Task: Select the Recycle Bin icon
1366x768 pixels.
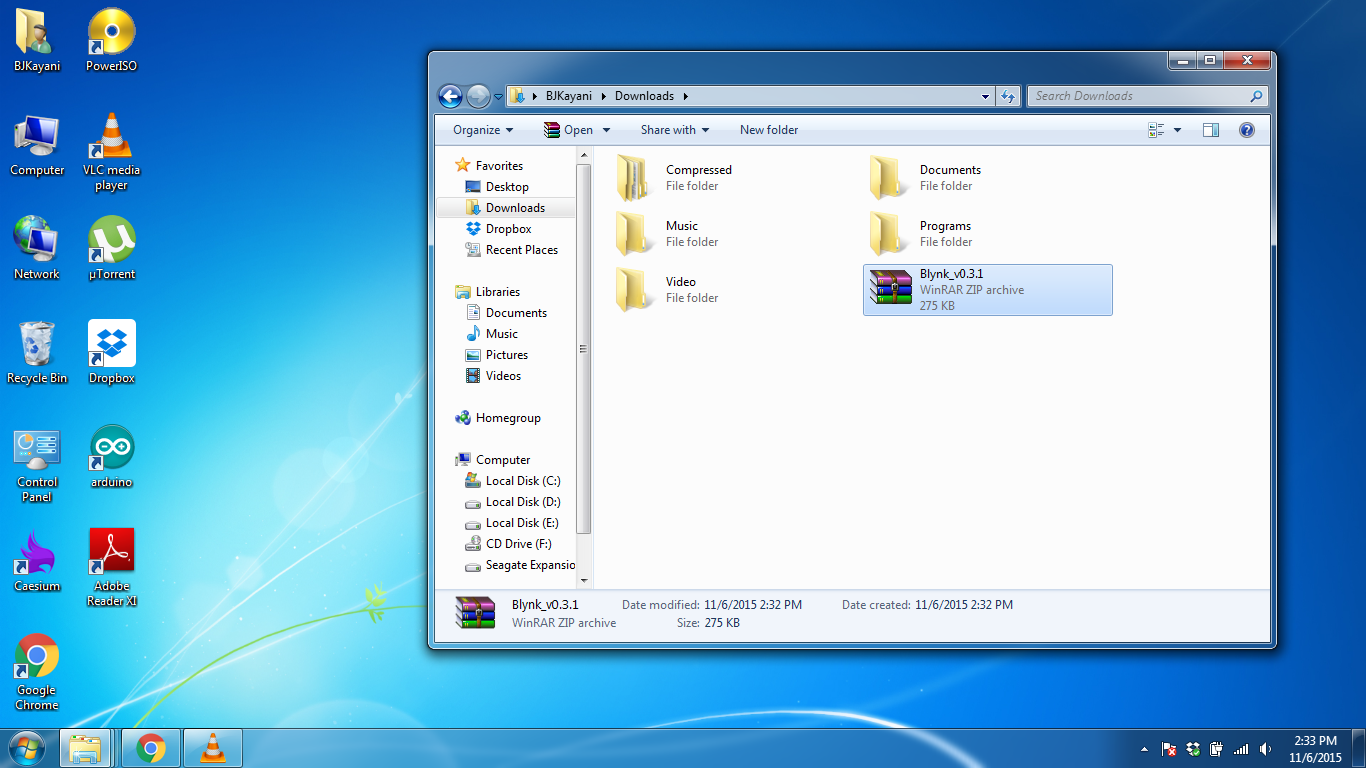Action: pos(37,352)
